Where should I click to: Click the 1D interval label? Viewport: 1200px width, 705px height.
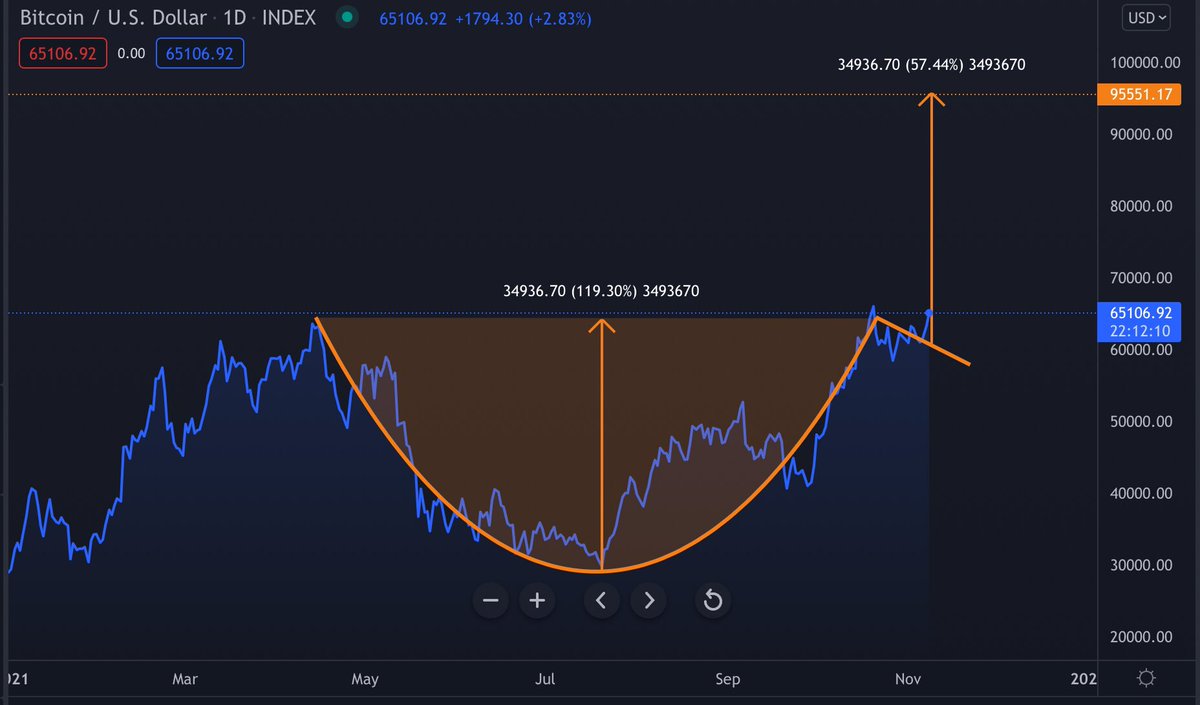233,17
